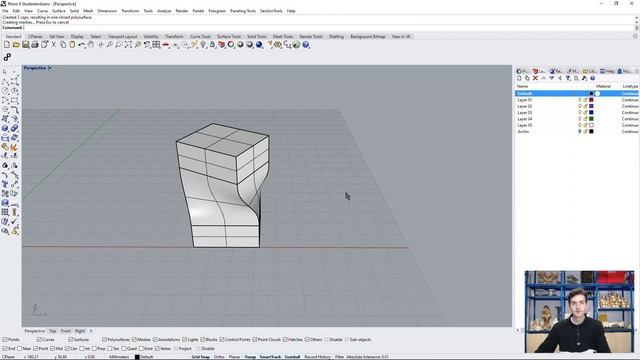
Task: Open the Help tab in the right panel
Action: click(607, 71)
